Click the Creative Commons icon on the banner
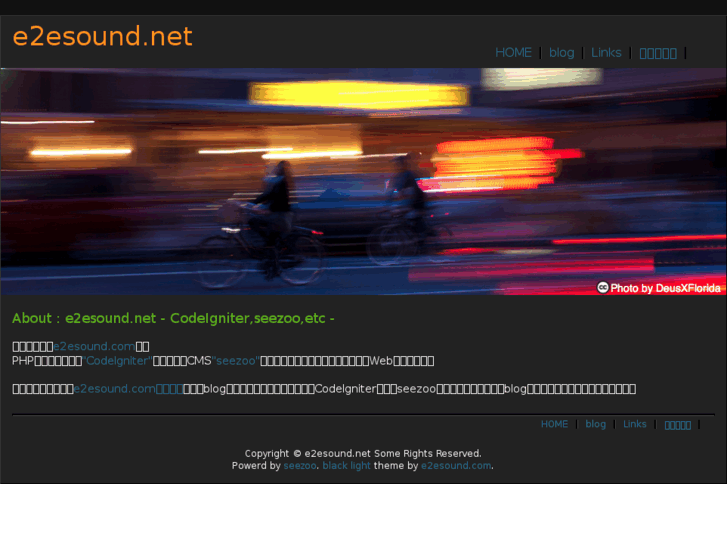This screenshot has width=727, height=545. (x=602, y=288)
